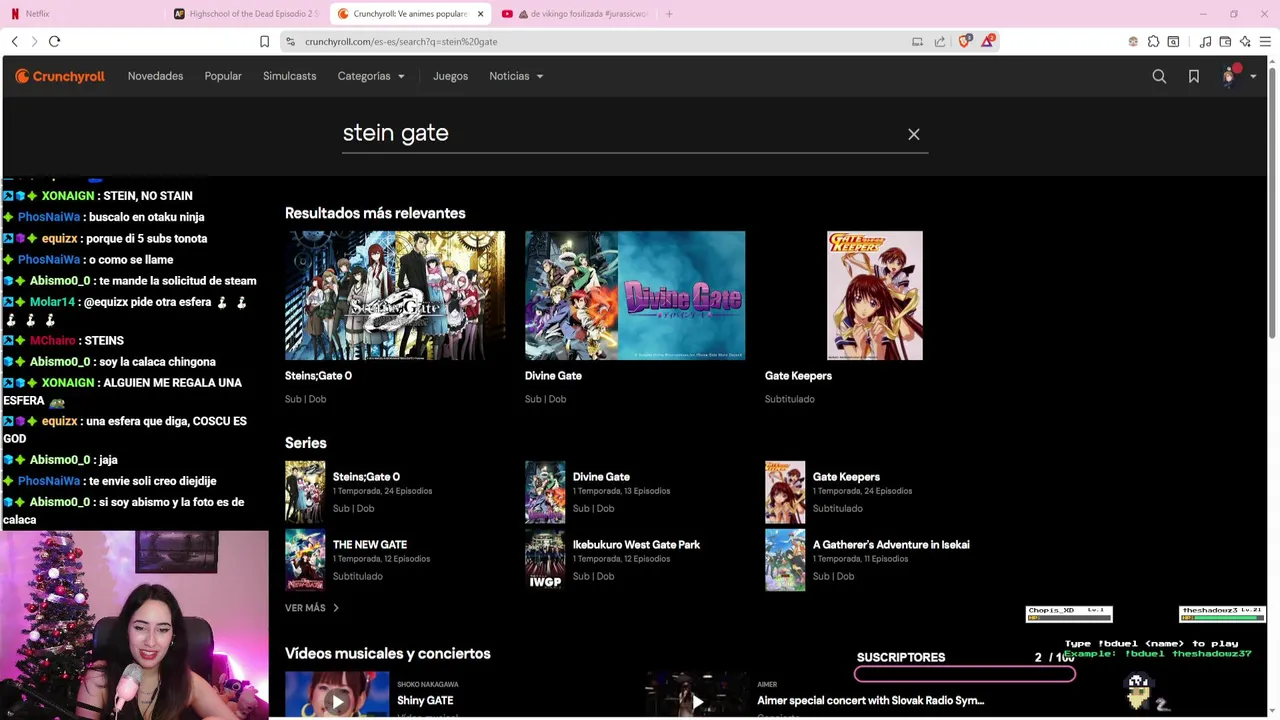Open Gate Keepers in the Series list
Viewport: 1280px width, 720px height.
846,477
